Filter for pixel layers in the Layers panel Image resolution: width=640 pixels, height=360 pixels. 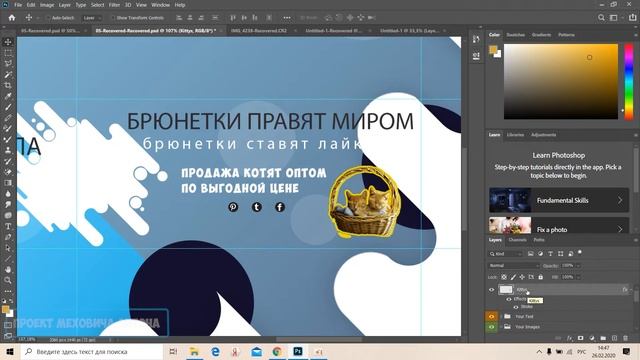coord(530,254)
